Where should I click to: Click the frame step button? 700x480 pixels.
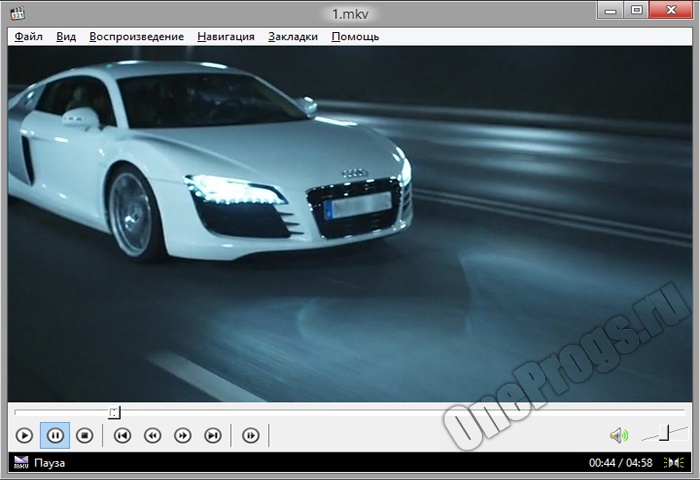click(x=250, y=435)
